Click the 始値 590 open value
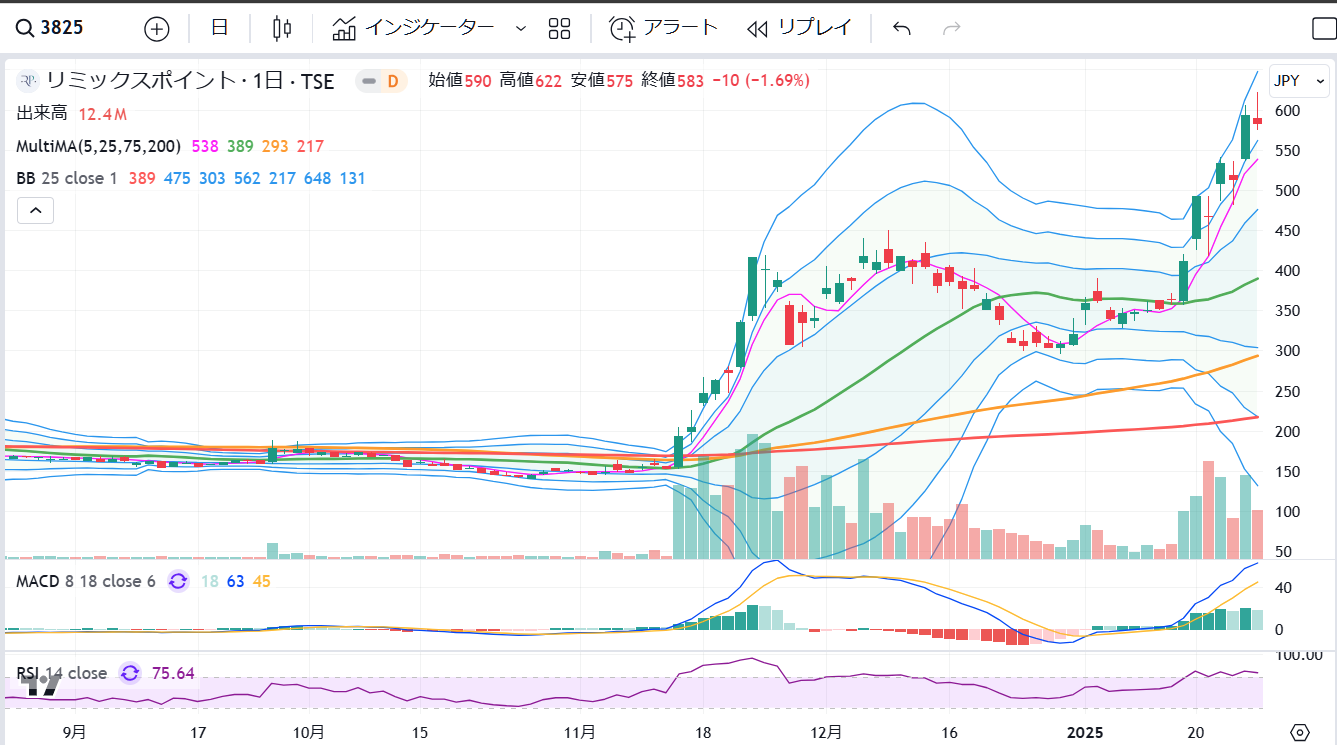This screenshot has height=745, width=1337. coord(459,81)
